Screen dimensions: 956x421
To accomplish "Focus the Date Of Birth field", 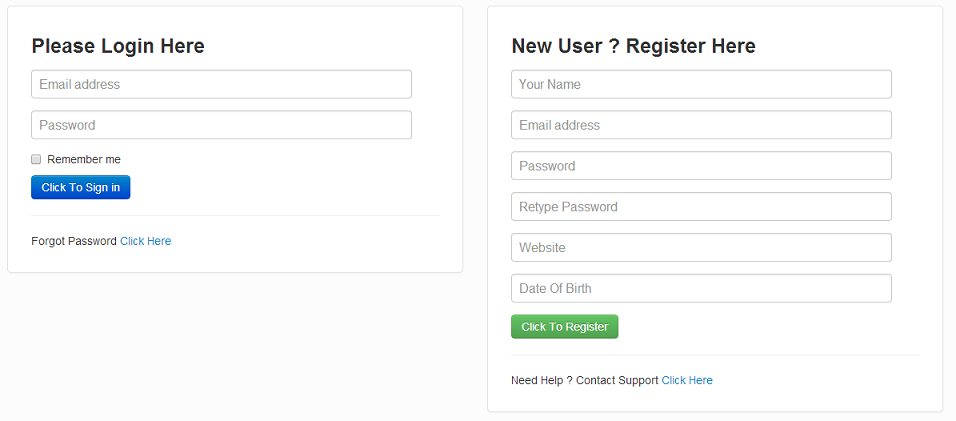I will (x=701, y=289).
